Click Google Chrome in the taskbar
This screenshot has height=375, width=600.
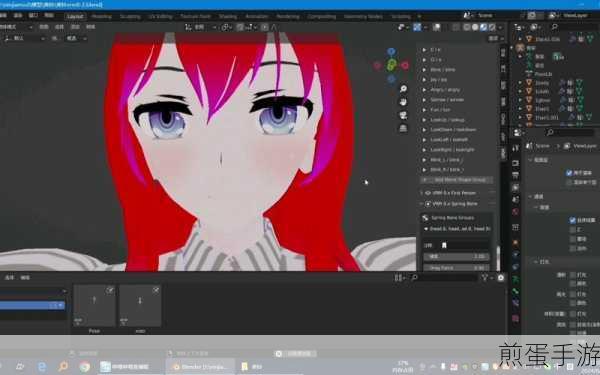tap(84, 367)
